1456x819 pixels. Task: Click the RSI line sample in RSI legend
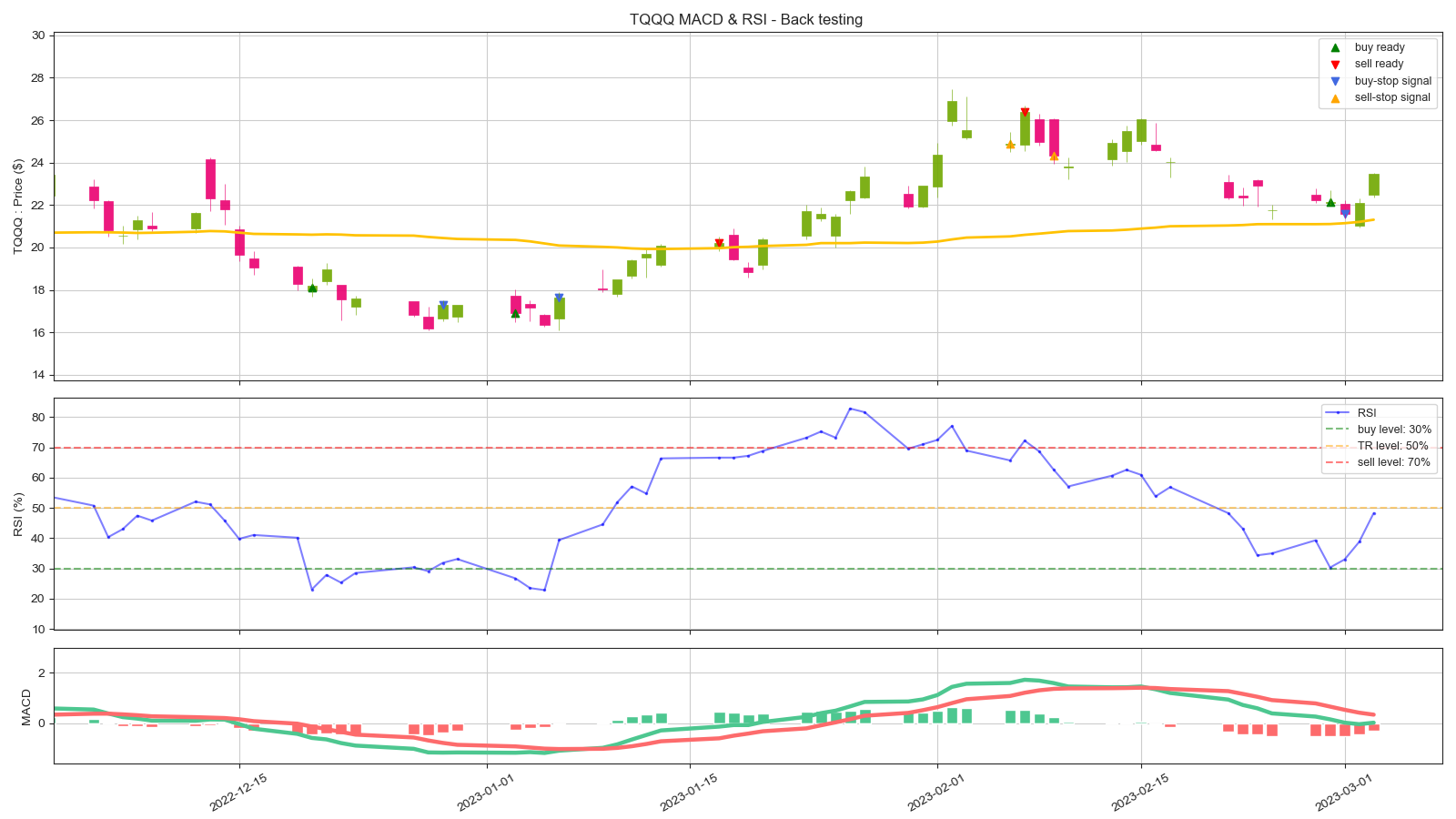pyautogui.click(x=1338, y=413)
